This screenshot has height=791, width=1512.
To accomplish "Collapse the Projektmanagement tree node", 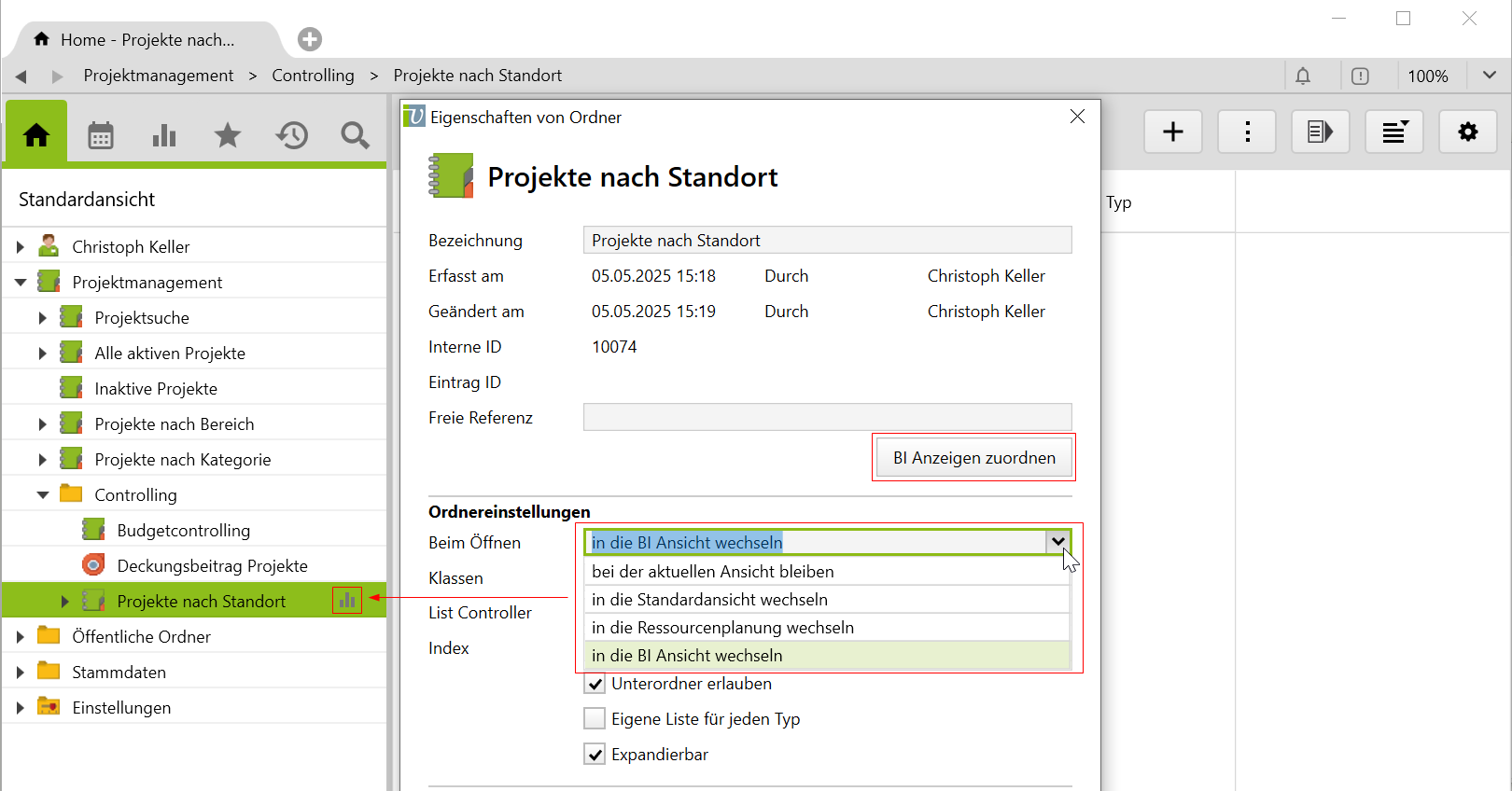I will 21,283.
